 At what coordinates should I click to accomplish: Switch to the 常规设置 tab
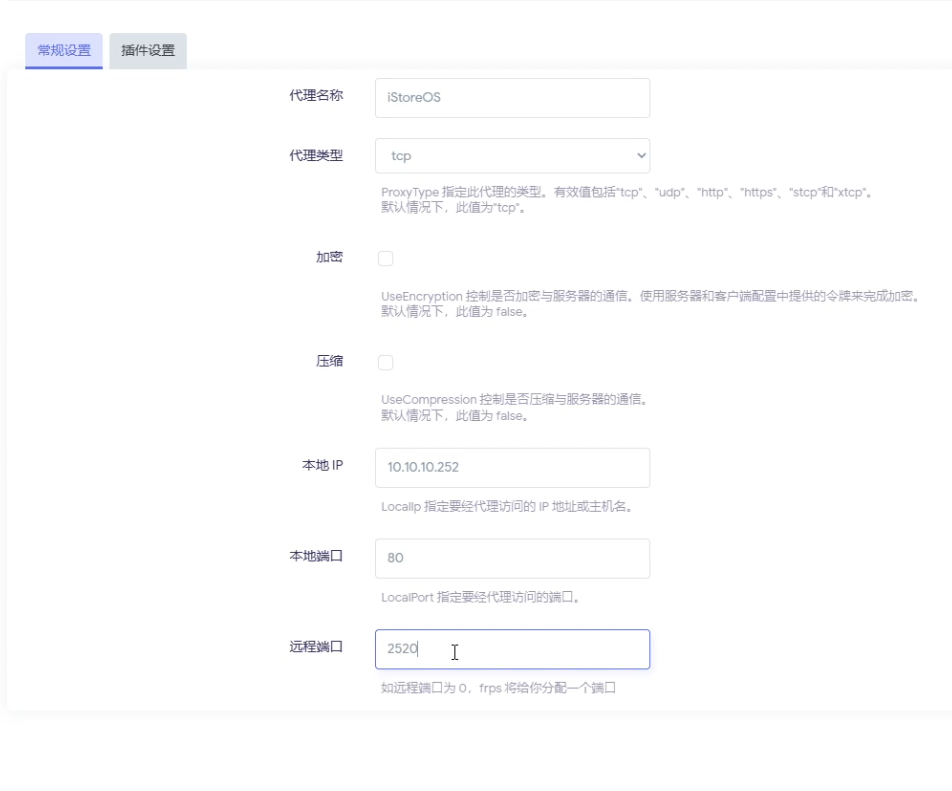64,51
